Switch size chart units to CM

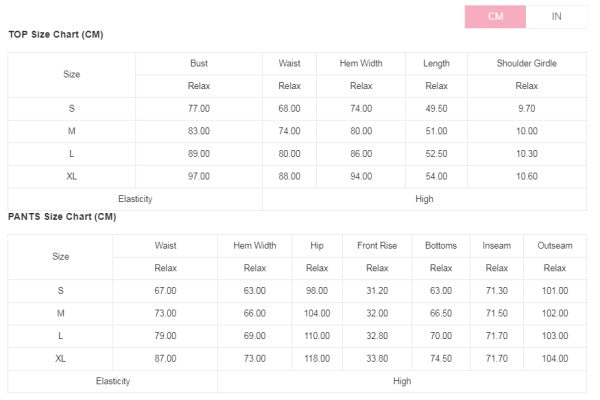coord(495,16)
